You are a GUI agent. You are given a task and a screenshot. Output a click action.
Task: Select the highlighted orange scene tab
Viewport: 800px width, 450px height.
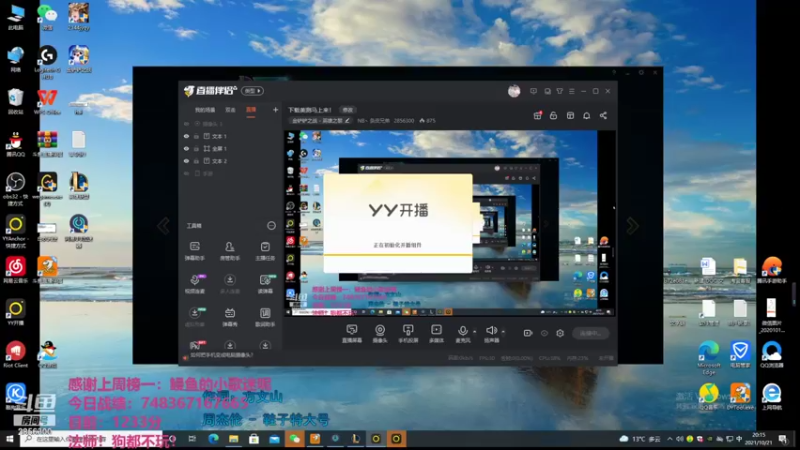251,110
